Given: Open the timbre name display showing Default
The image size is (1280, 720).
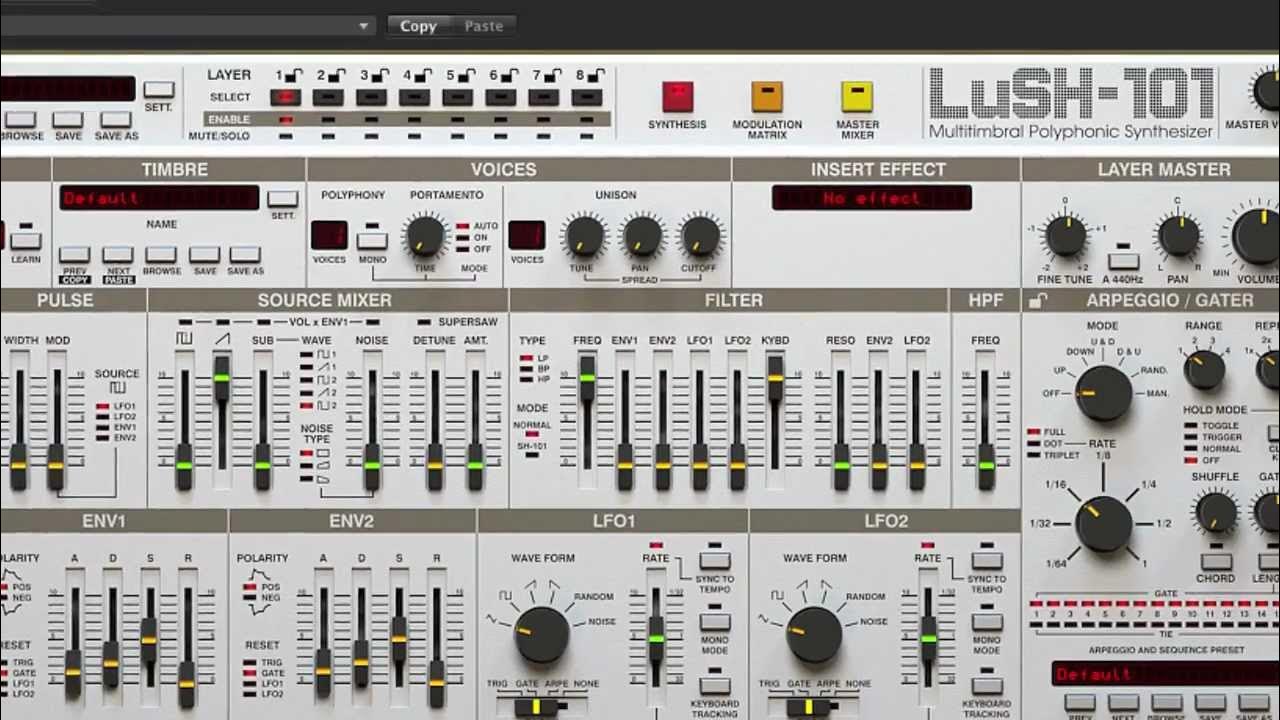Looking at the screenshot, I should point(159,198).
